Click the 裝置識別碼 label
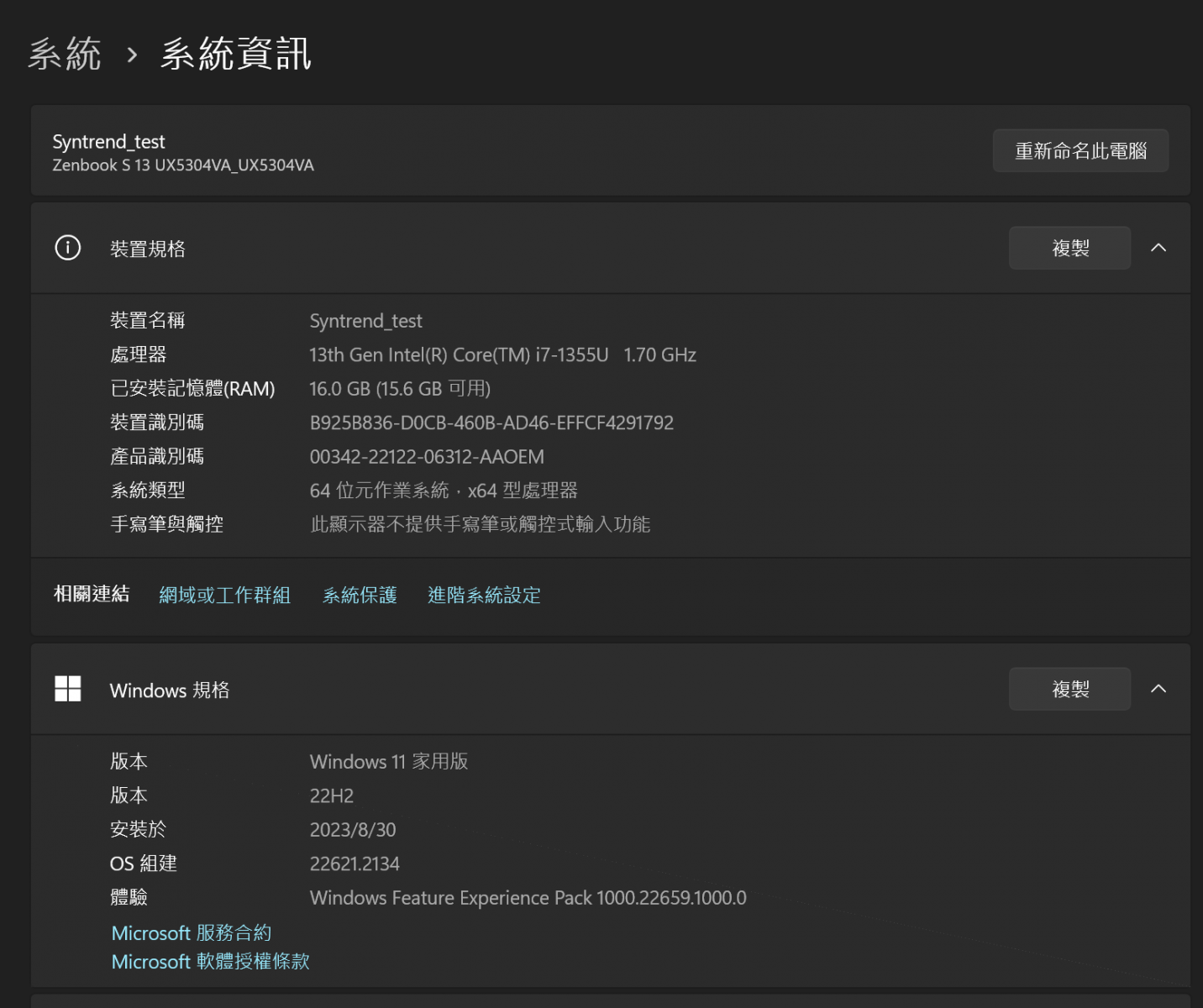Image resolution: width=1203 pixels, height=1008 pixels. (157, 423)
